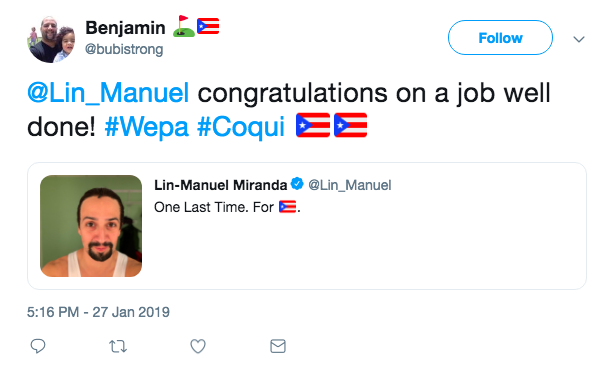This screenshot has height=378, width=615.
Task: Open direct message envelope icon
Action: pyautogui.click(x=278, y=346)
